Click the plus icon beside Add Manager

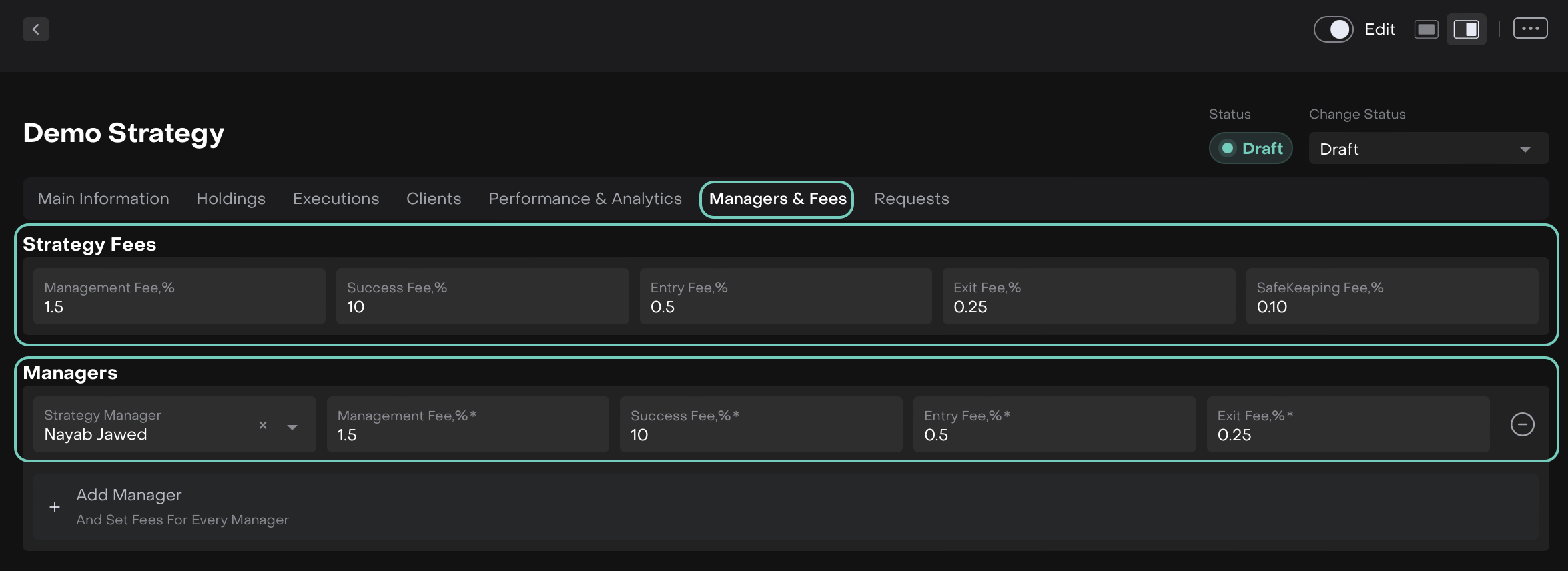click(x=55, y=507)
